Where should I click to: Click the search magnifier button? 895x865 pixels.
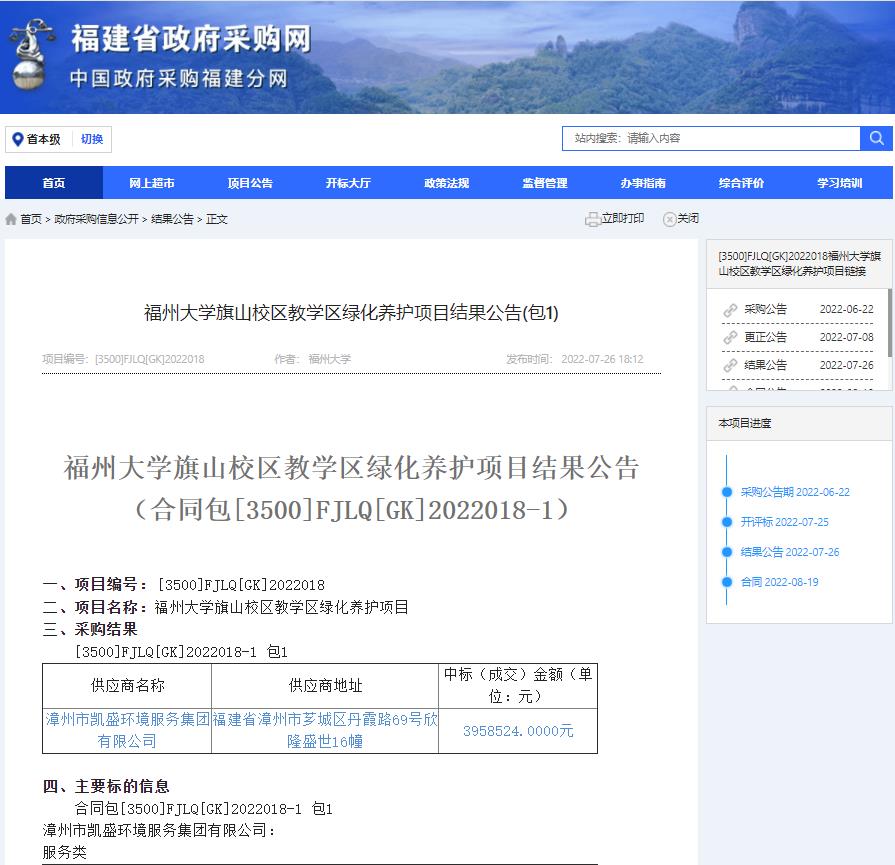[876, 138]
